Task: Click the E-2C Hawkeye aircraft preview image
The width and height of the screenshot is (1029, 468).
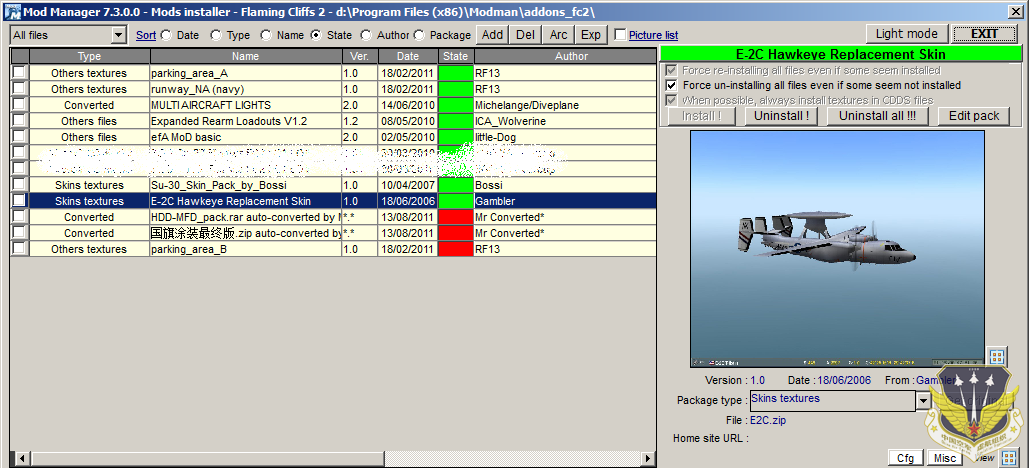Action: (837, 248)
